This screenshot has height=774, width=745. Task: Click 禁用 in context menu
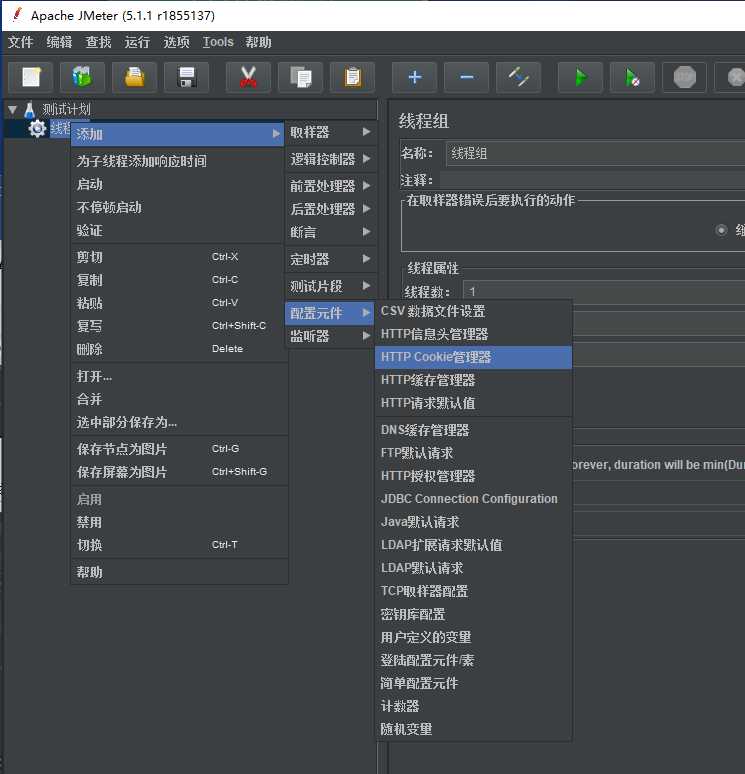[x=180, y=522]
